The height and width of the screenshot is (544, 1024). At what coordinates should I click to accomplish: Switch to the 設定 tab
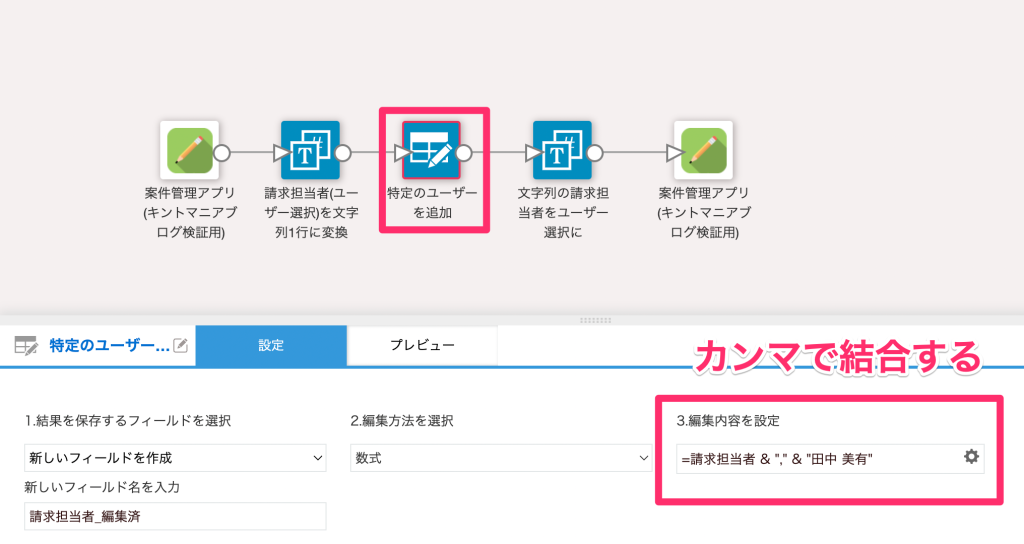271,345
